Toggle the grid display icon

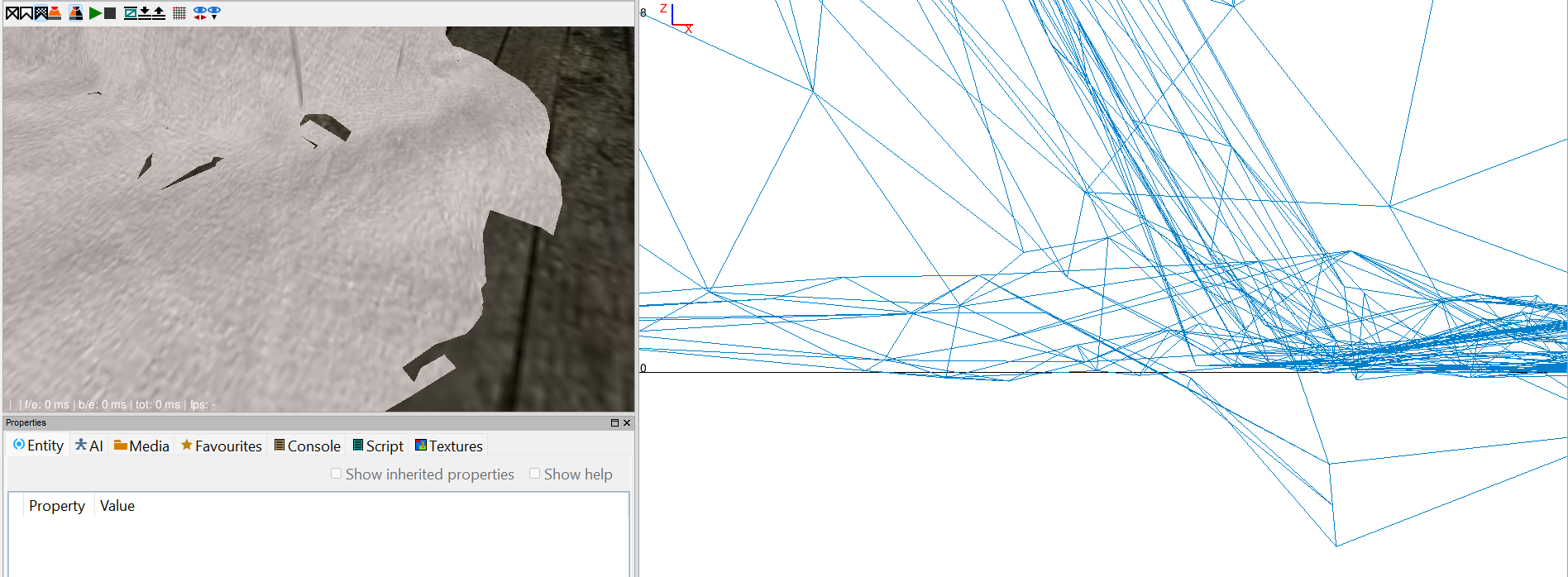tap(179, 12)
